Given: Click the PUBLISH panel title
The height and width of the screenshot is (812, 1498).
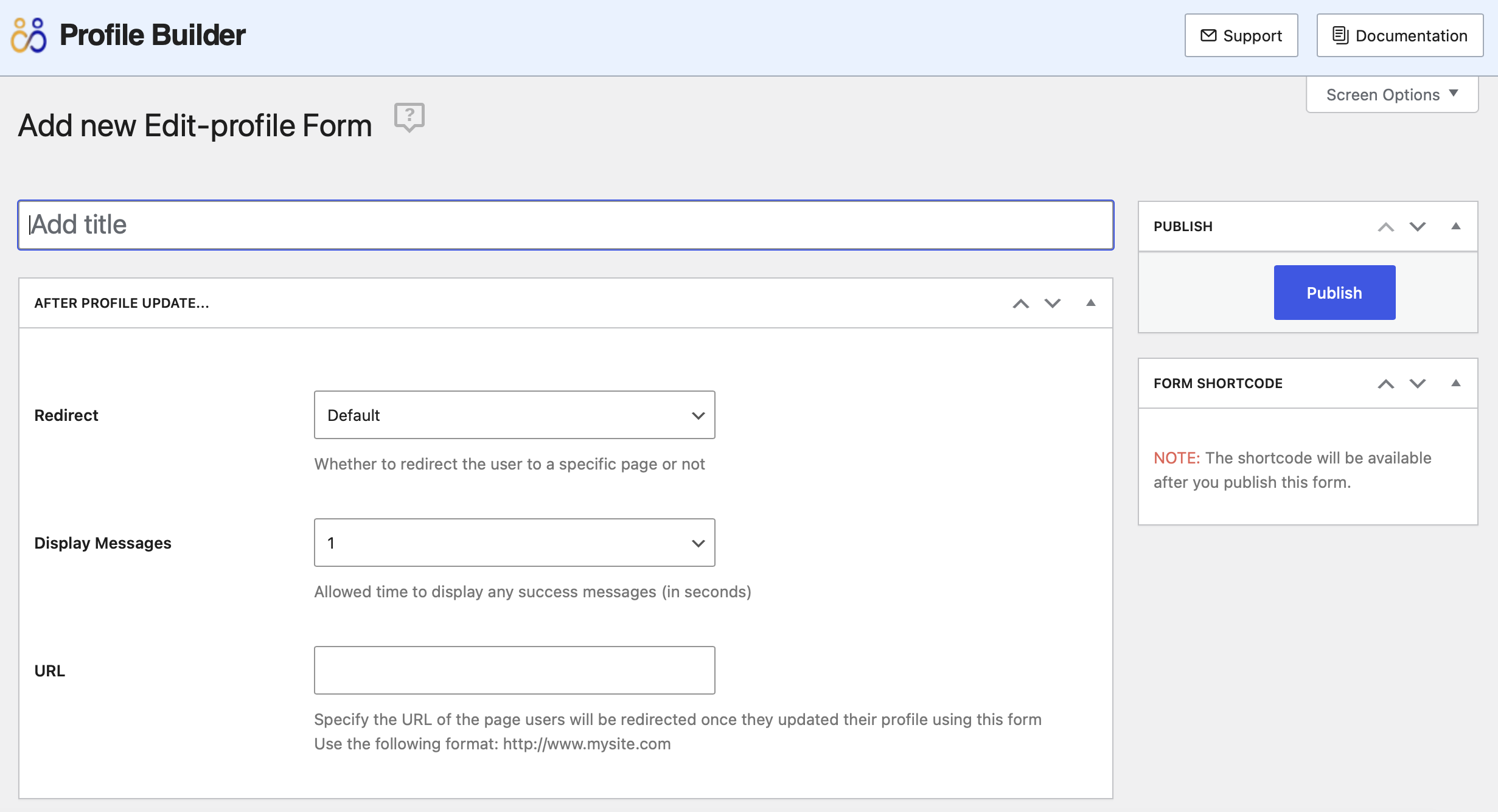Looking at the screenshot, I should tap(1183, 226).
